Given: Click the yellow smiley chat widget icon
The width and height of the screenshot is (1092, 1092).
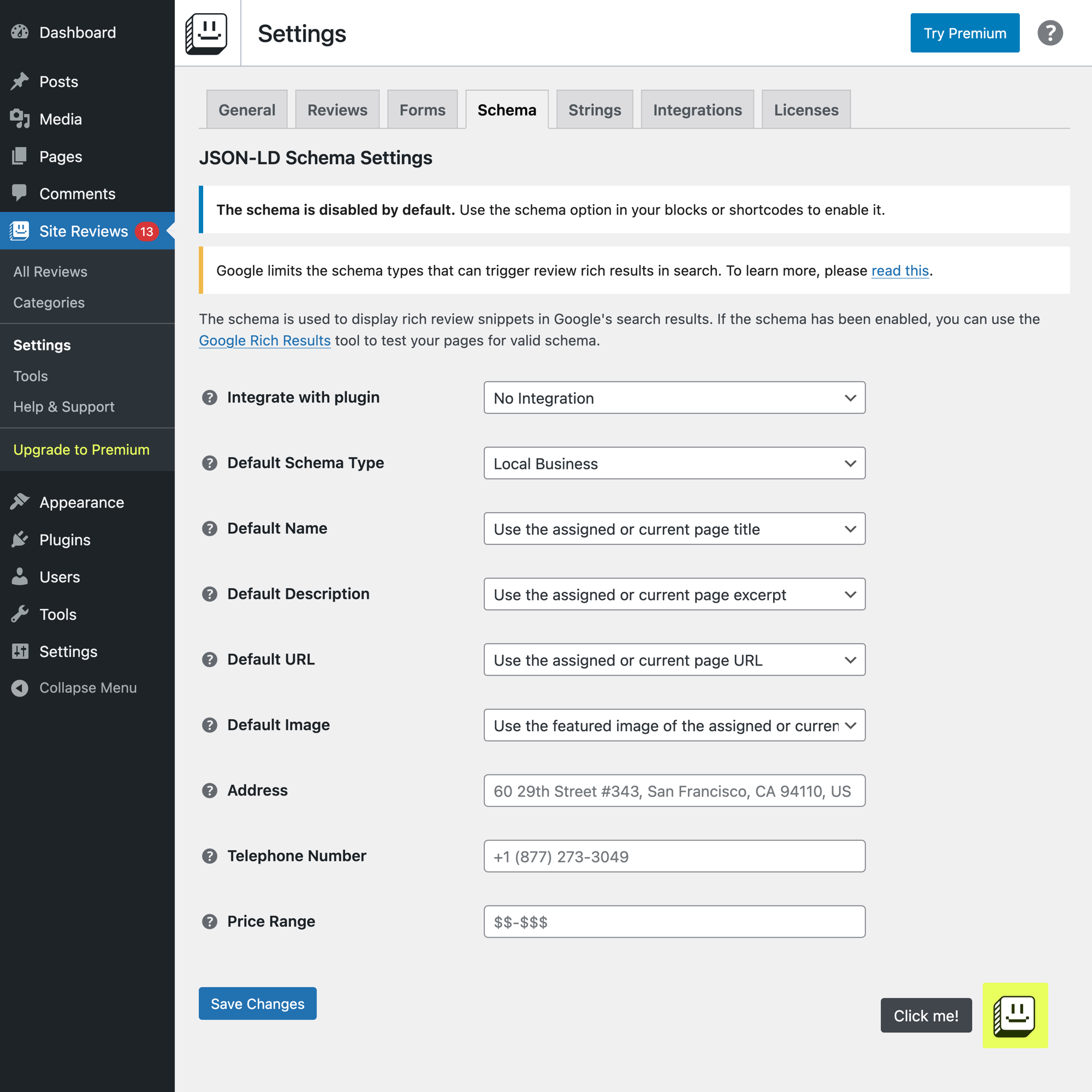Looking at the screenshot, I should pyautogui.click(x=1015, y=1015).
